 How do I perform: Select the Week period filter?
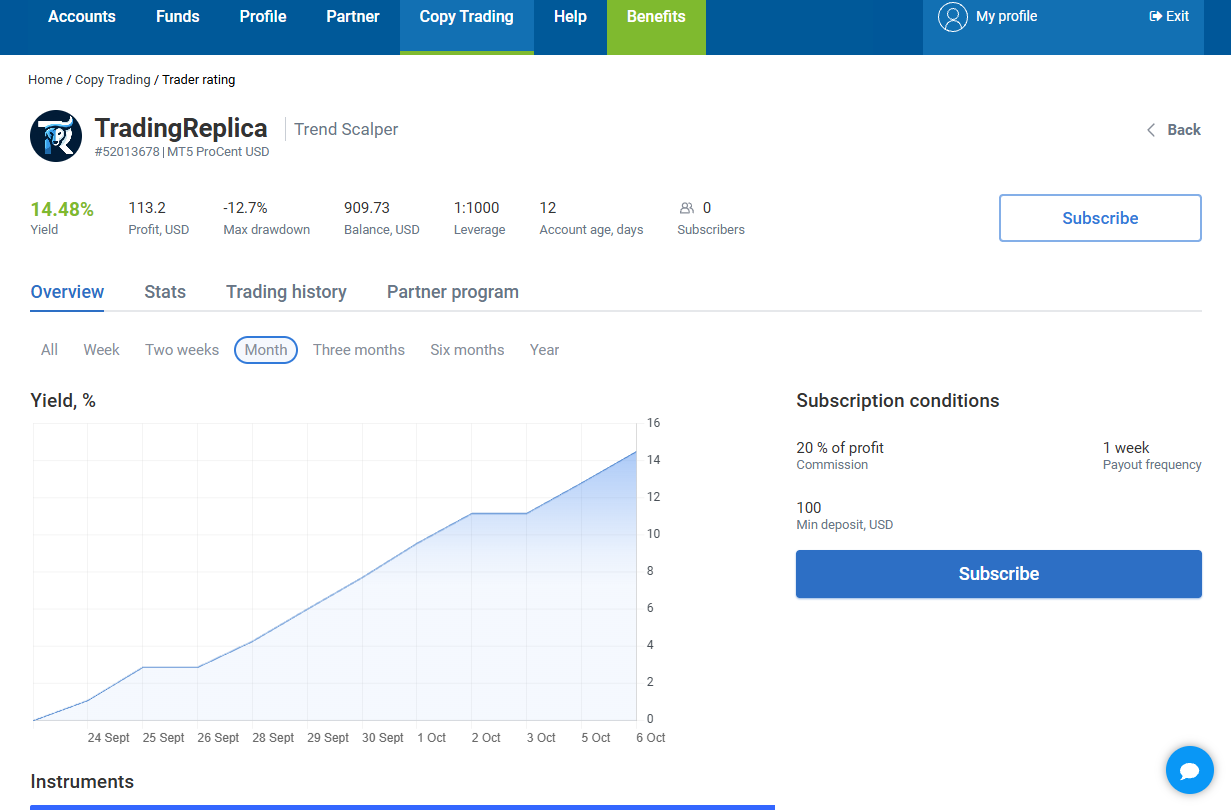[x=101, y=350]
